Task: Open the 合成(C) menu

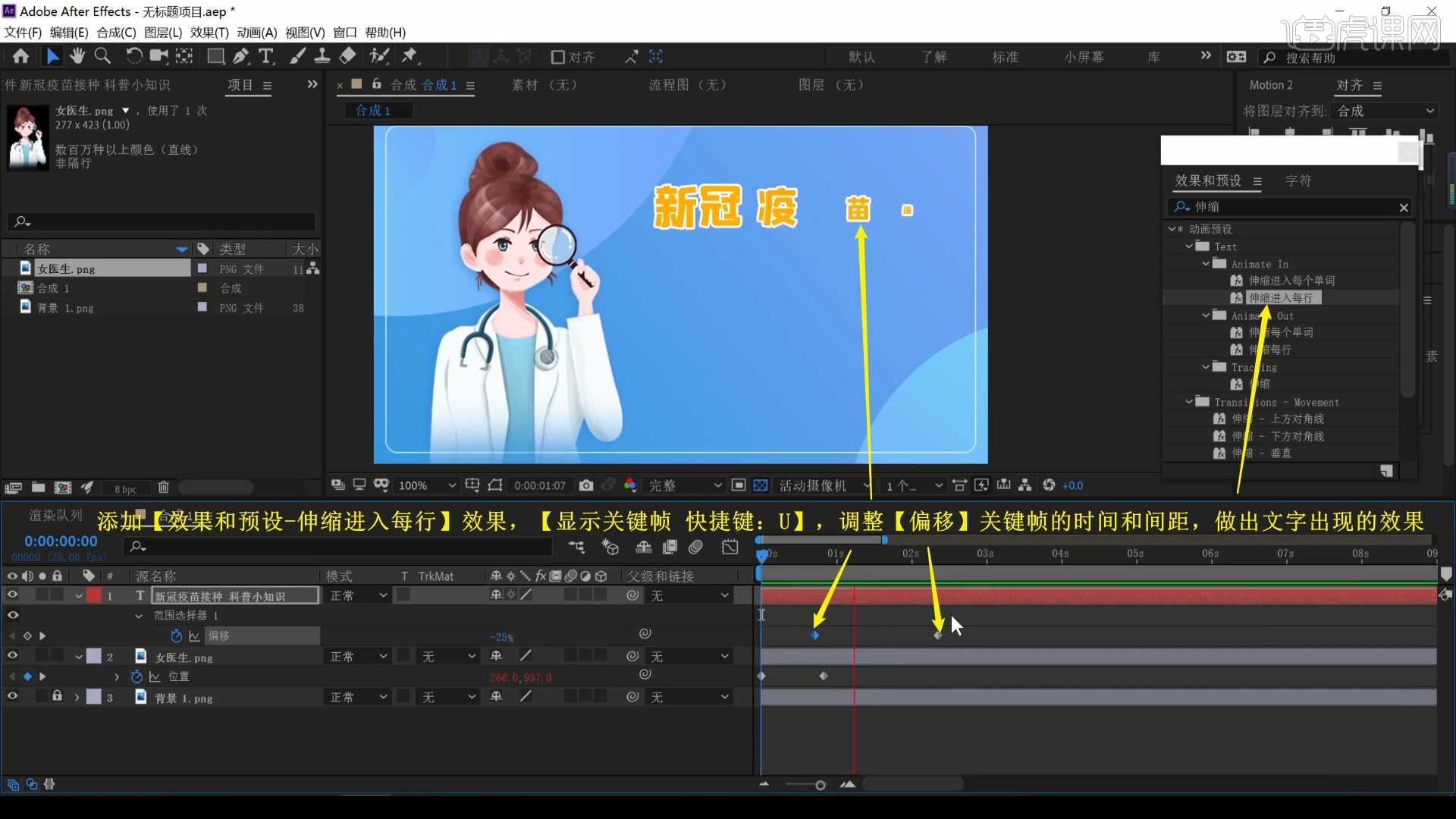Action: 116,33
